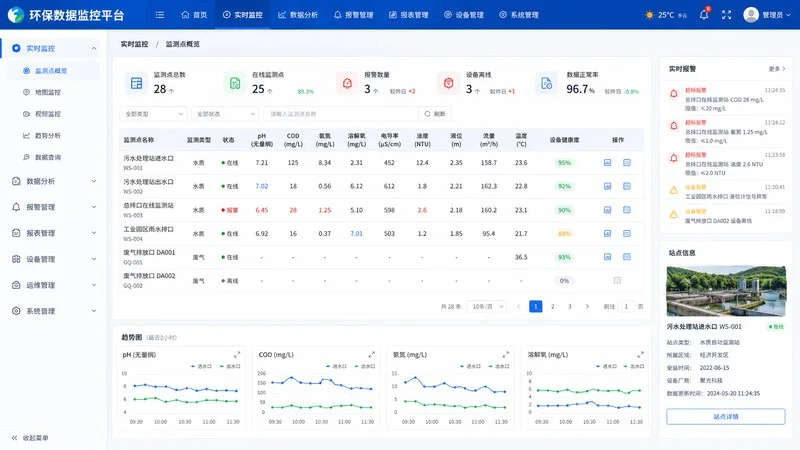This screenshot has height=450, width=800.
Task: Open 更多 link in 实时报警 panel
Action: click(777, 69)
